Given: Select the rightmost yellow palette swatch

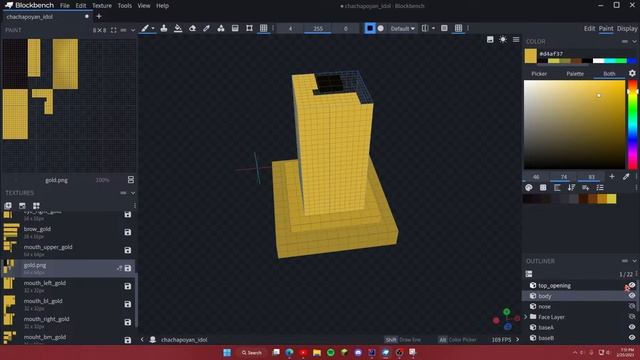Looking at the screenshot, I should pos(611,199).
